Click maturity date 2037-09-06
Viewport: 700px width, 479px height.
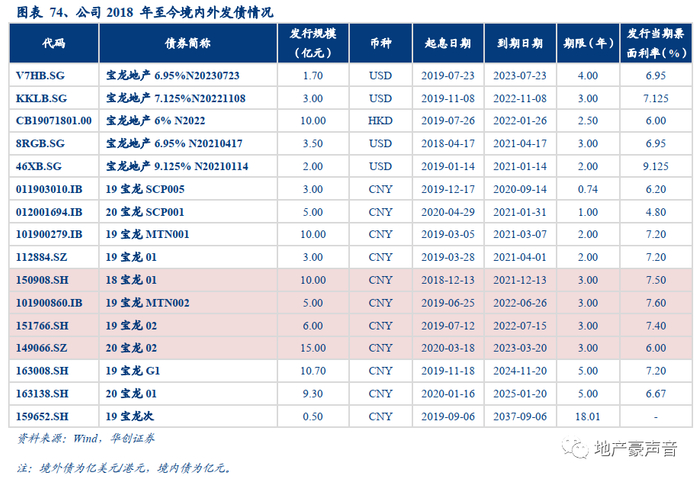(520, 416)
